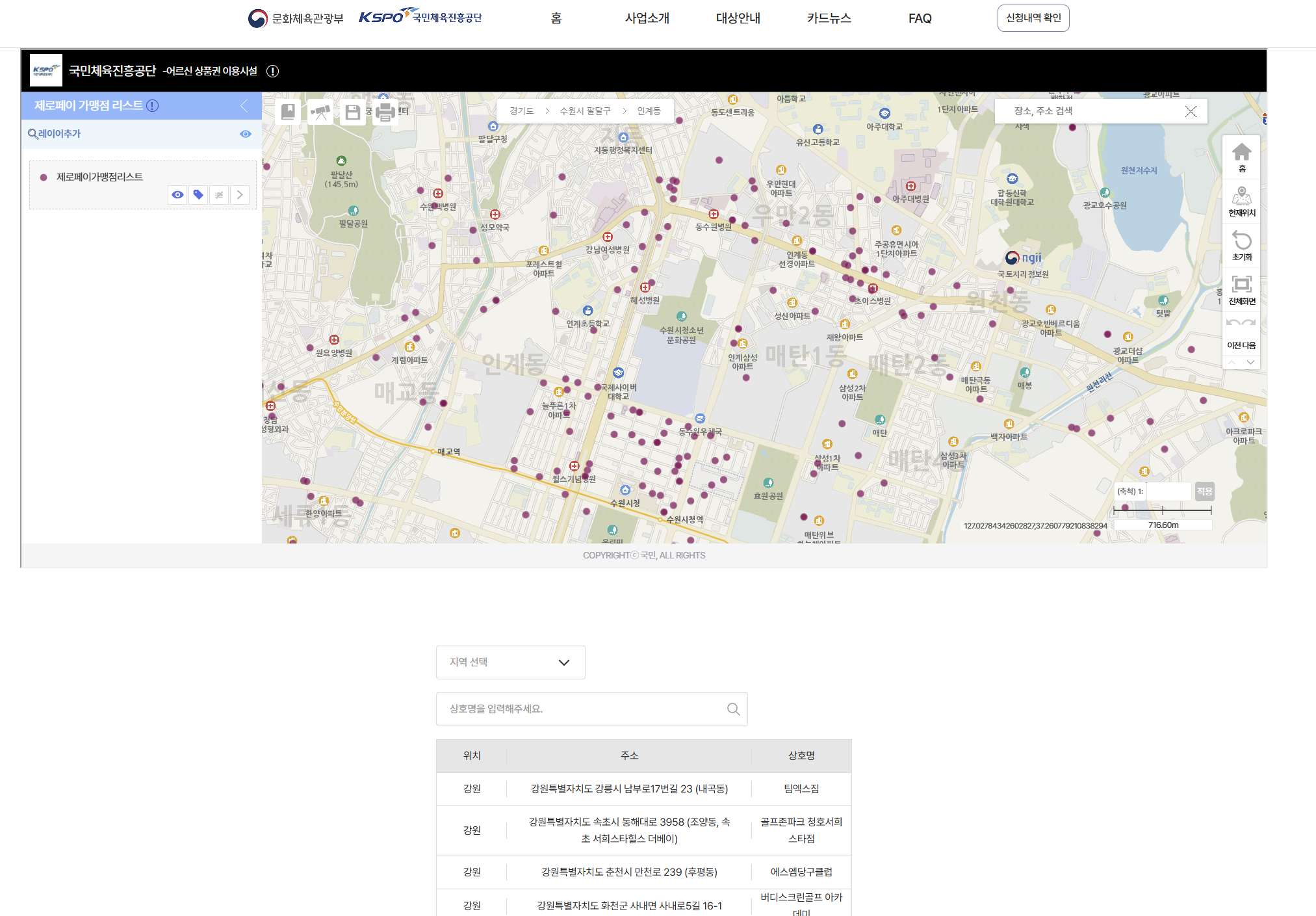This screenshot has height=916, width=1316.
Task: Toggle the layer filter (≠) button
Action: click(219, 194)
